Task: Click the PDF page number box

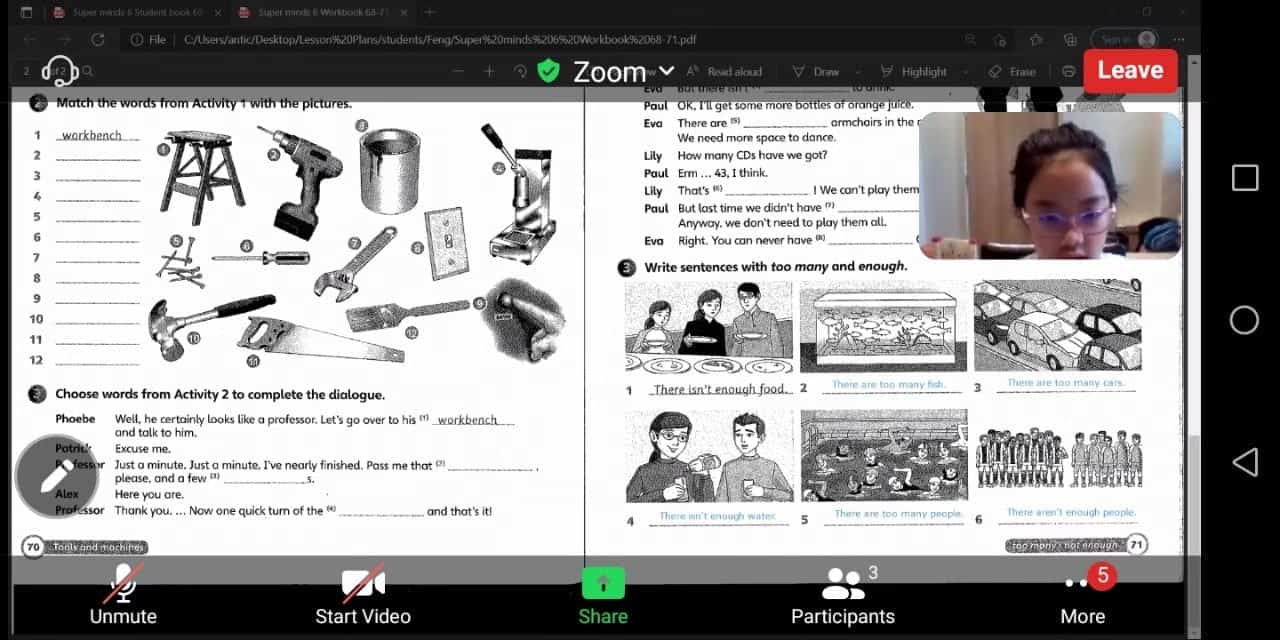Action: [x=27, y=71]
